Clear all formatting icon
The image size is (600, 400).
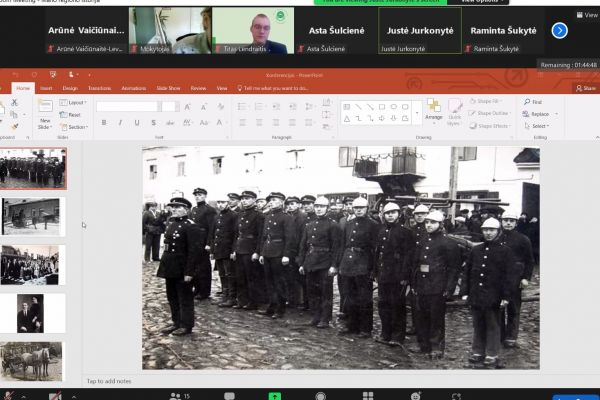point(220,107)
